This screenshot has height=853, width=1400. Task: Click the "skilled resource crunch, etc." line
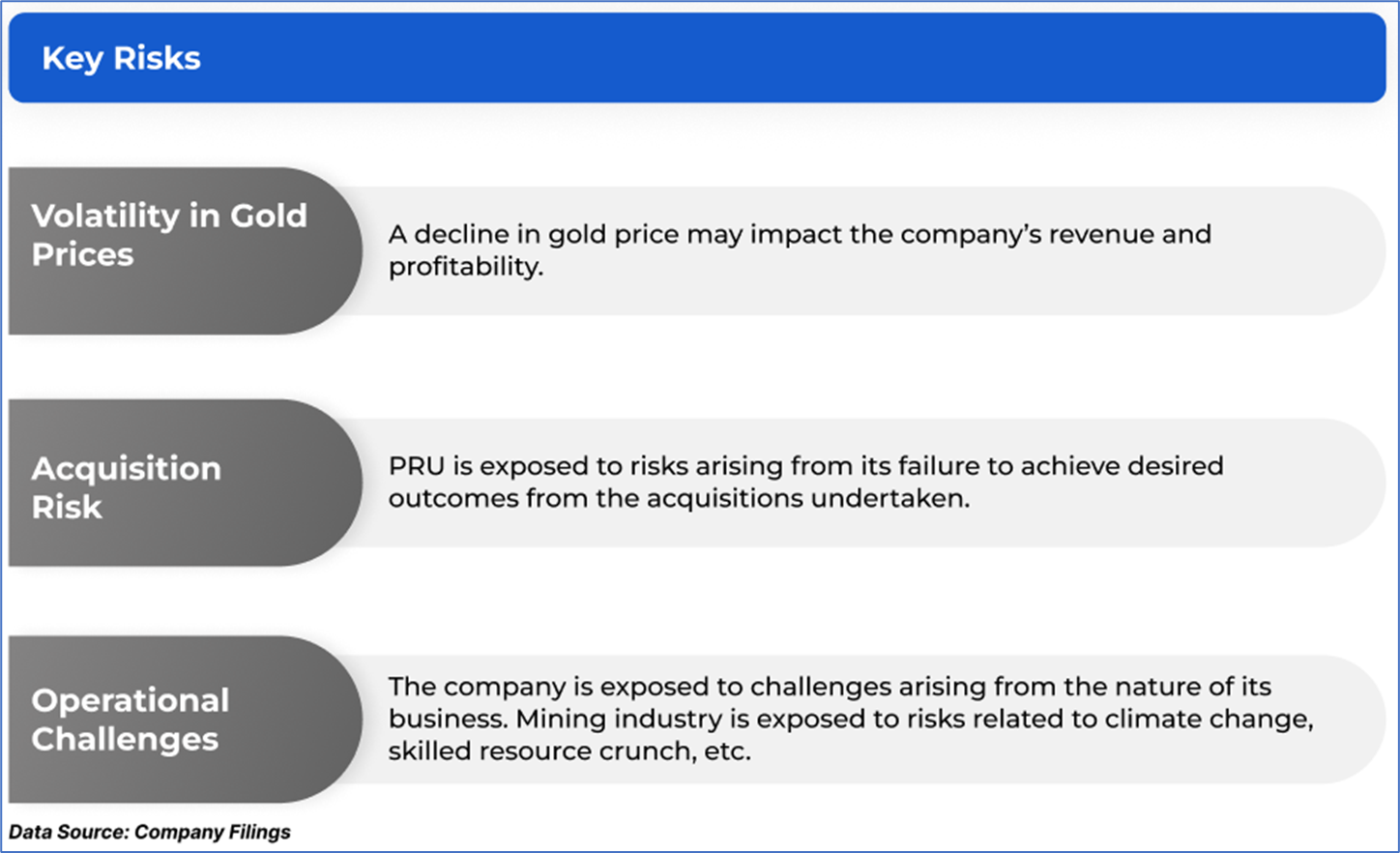(569, 751)
